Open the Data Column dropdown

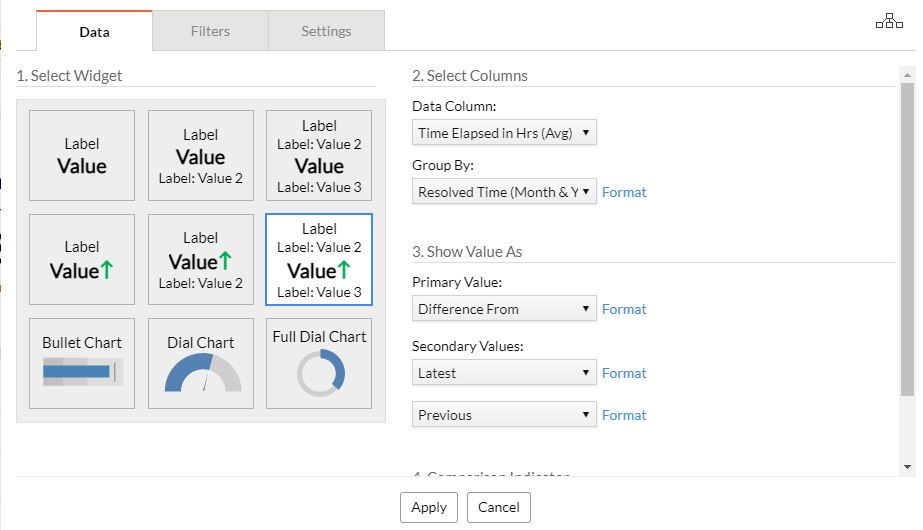[x=504, y=133]
